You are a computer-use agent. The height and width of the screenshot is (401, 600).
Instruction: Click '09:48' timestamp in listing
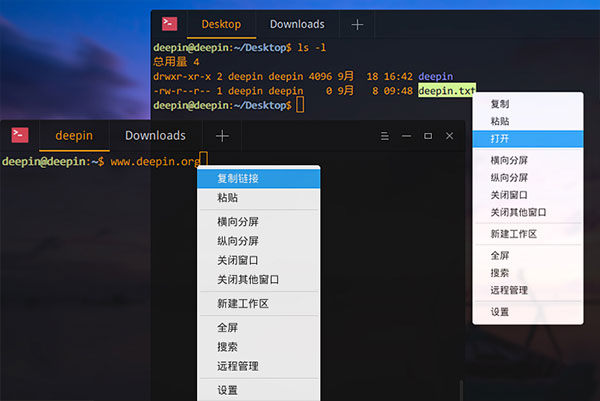(x=398, y=91)
